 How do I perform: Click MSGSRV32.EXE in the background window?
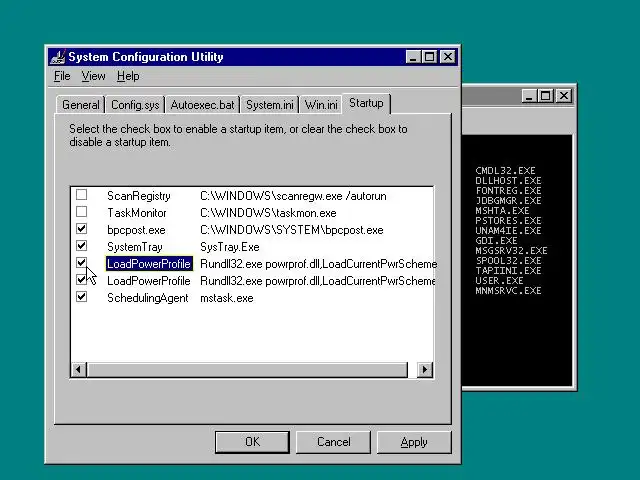tap(511, 251)
